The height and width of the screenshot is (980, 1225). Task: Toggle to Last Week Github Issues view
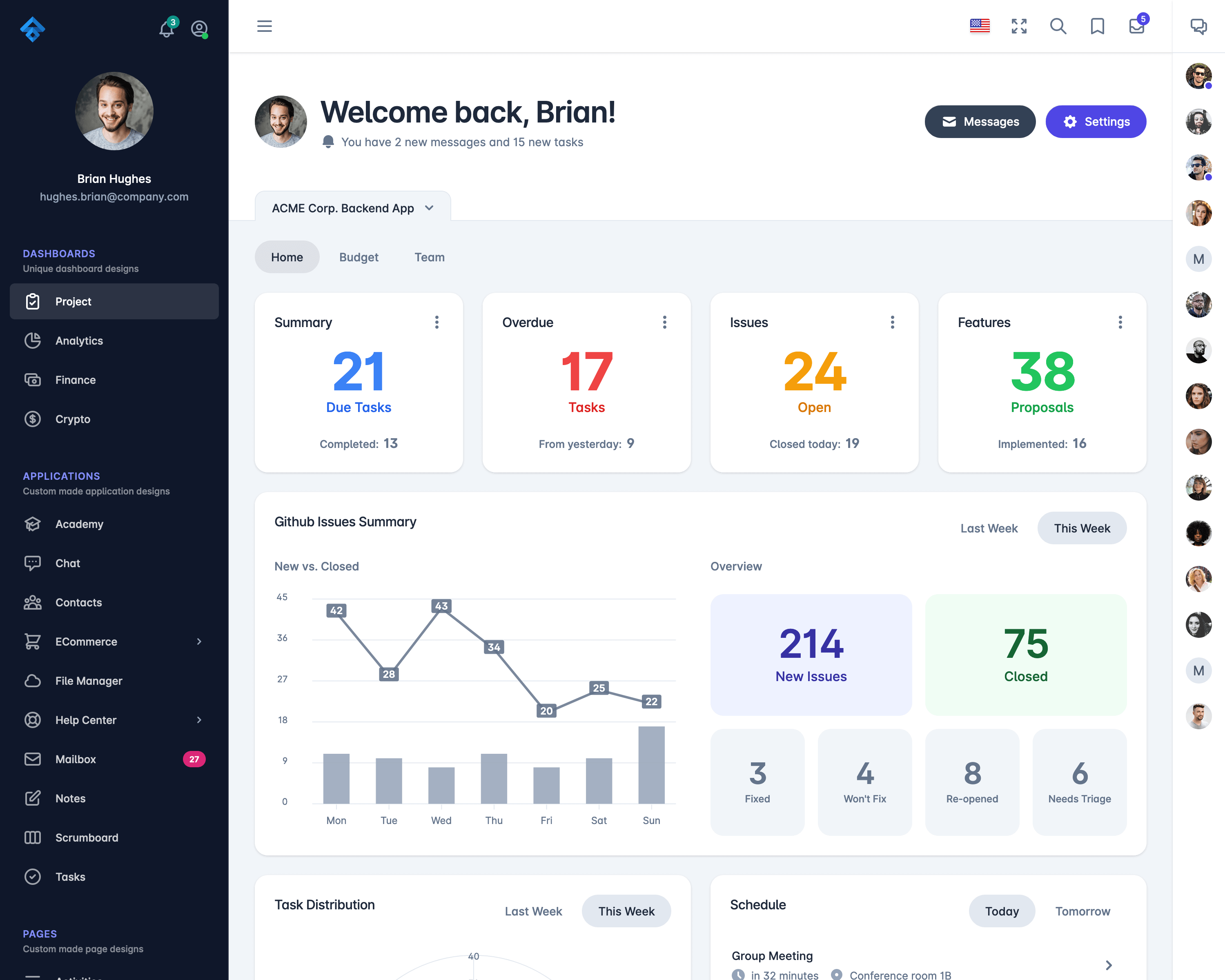point(990,528)
